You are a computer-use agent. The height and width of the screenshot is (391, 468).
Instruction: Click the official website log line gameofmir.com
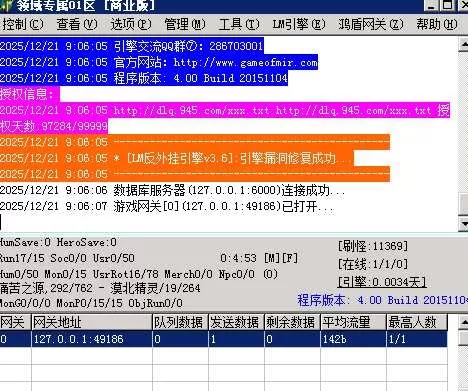(159, 62)
